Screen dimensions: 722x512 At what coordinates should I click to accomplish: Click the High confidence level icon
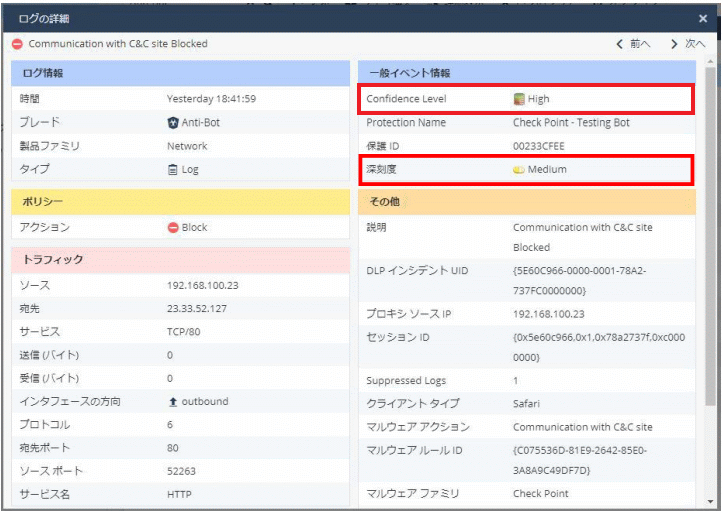519,99
